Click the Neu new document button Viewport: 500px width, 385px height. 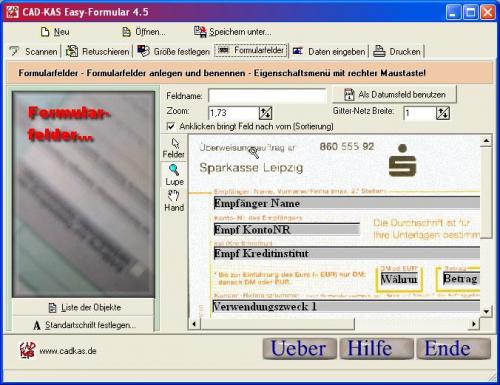[x=55, y=32]
